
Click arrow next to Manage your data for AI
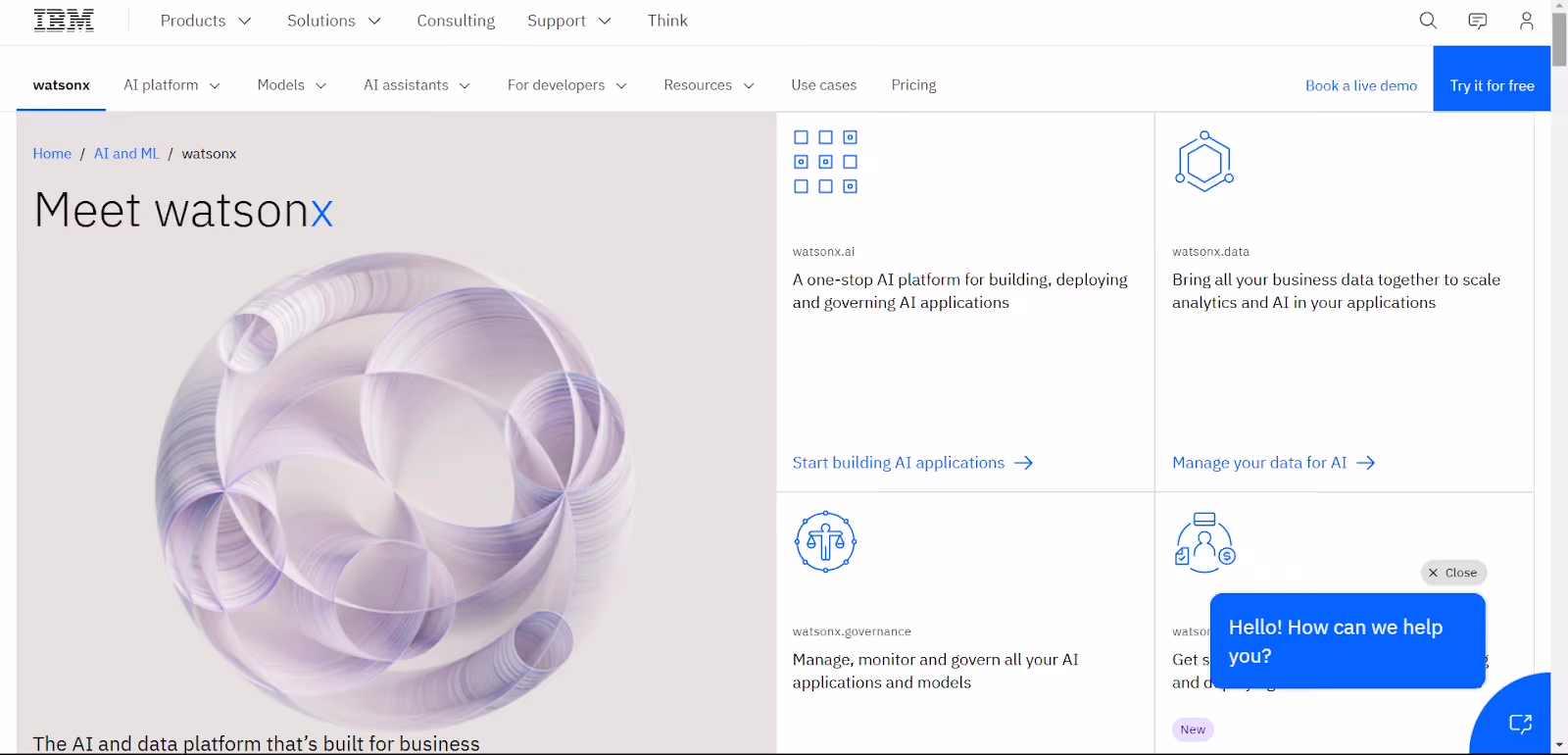(1366, 463)
